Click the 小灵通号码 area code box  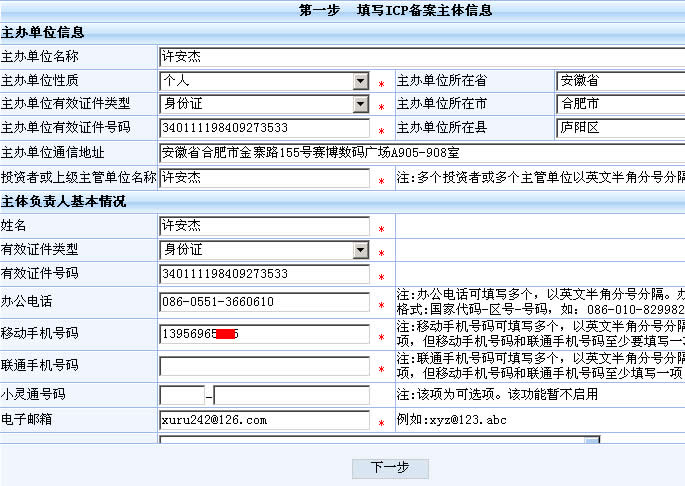point(182,395)
